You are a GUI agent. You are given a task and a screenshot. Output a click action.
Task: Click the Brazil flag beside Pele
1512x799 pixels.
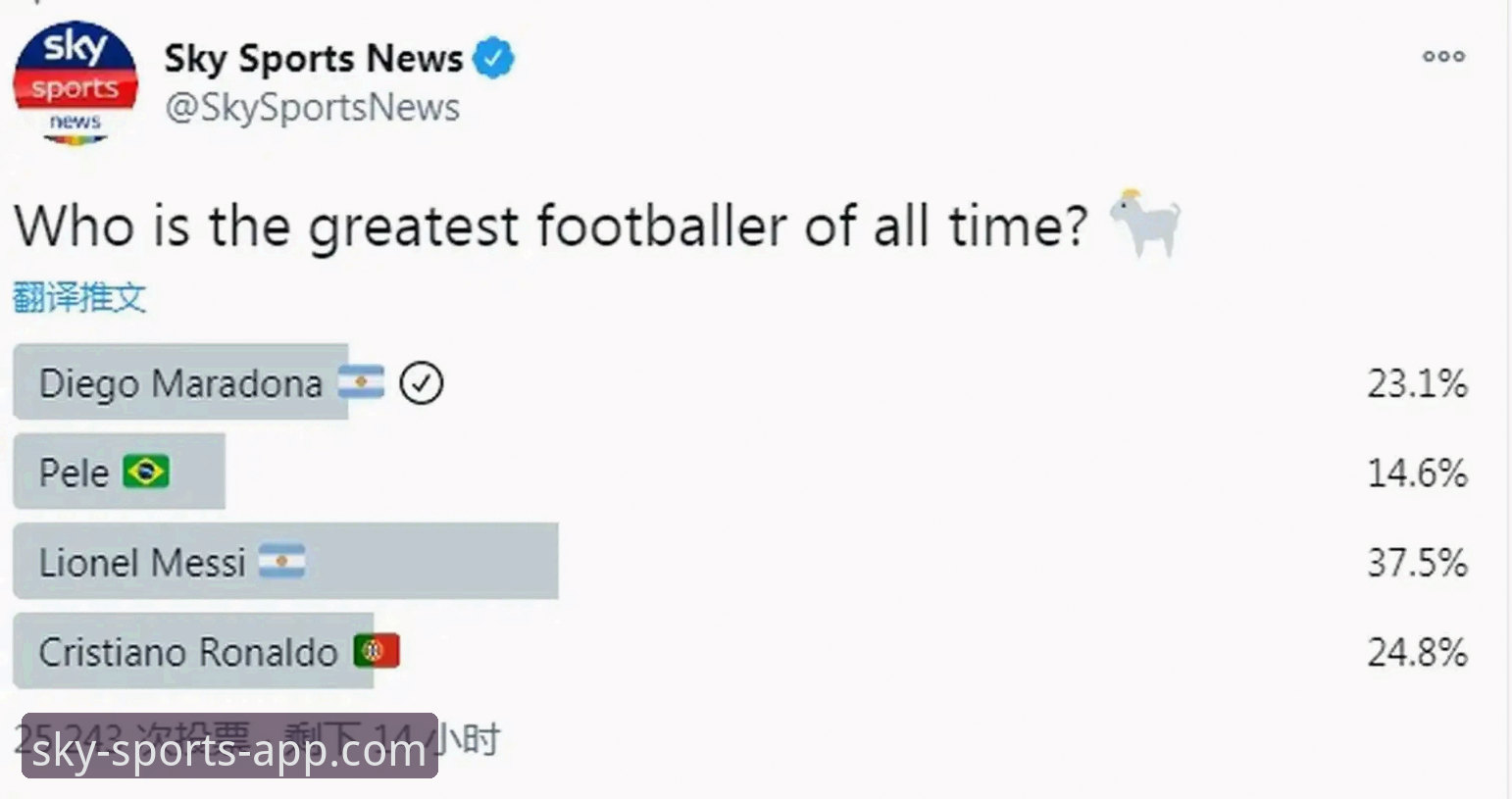(x=146, y=473)
